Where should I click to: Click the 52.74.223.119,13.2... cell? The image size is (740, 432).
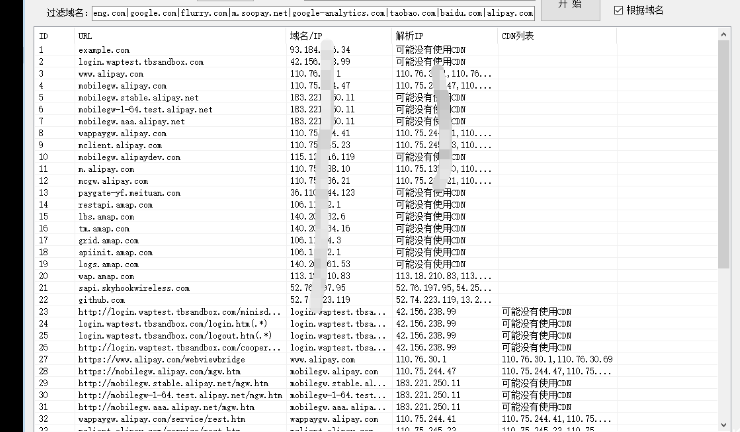click(x=444, y=300)
